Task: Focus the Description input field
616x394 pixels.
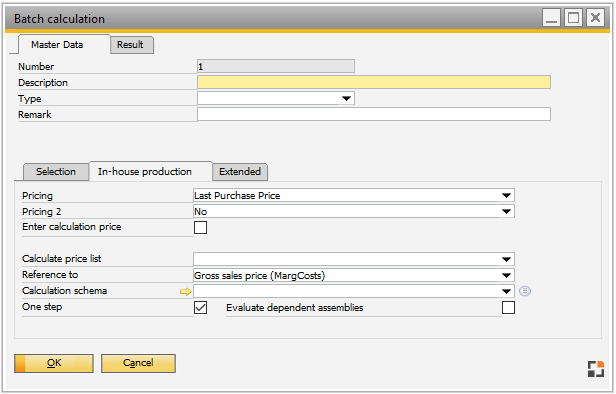Action: (x=374, y=82)
